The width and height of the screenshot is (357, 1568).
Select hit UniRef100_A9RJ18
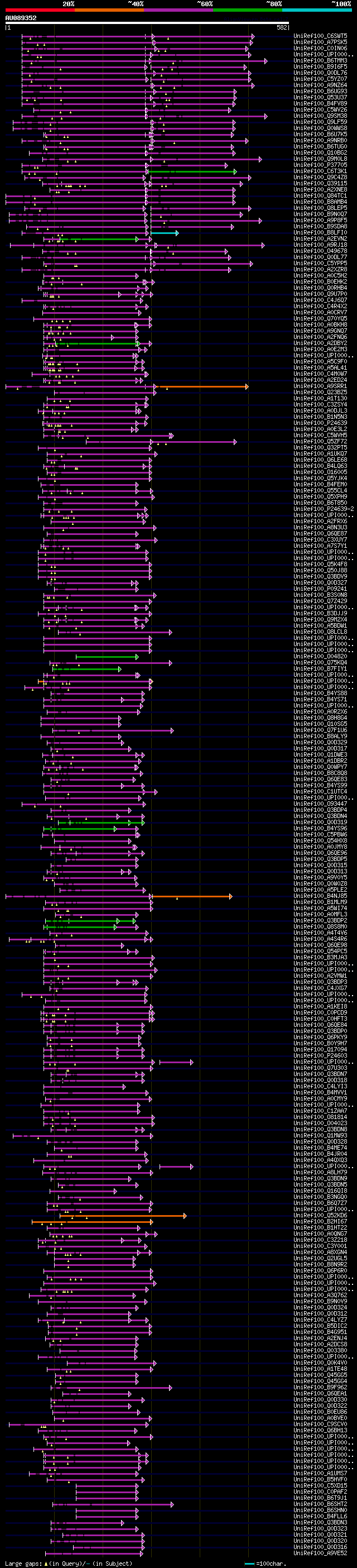click(321, 245)
